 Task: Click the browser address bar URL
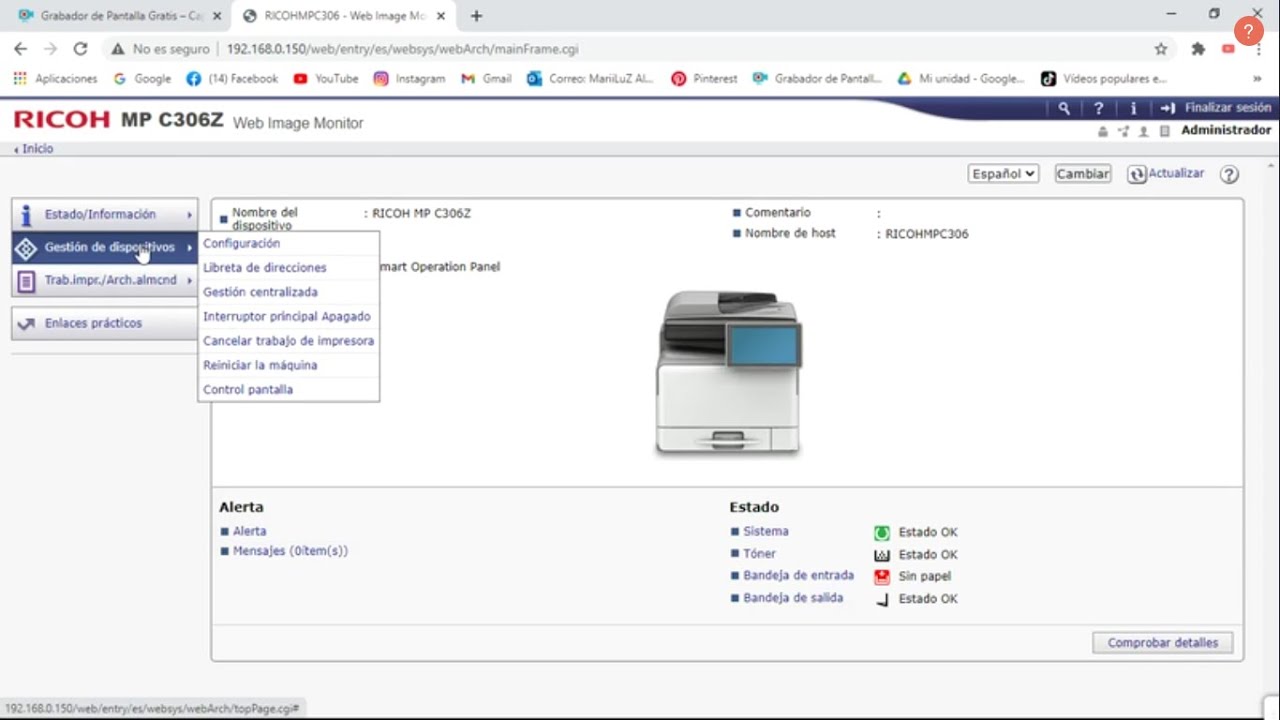click(402, 49)
